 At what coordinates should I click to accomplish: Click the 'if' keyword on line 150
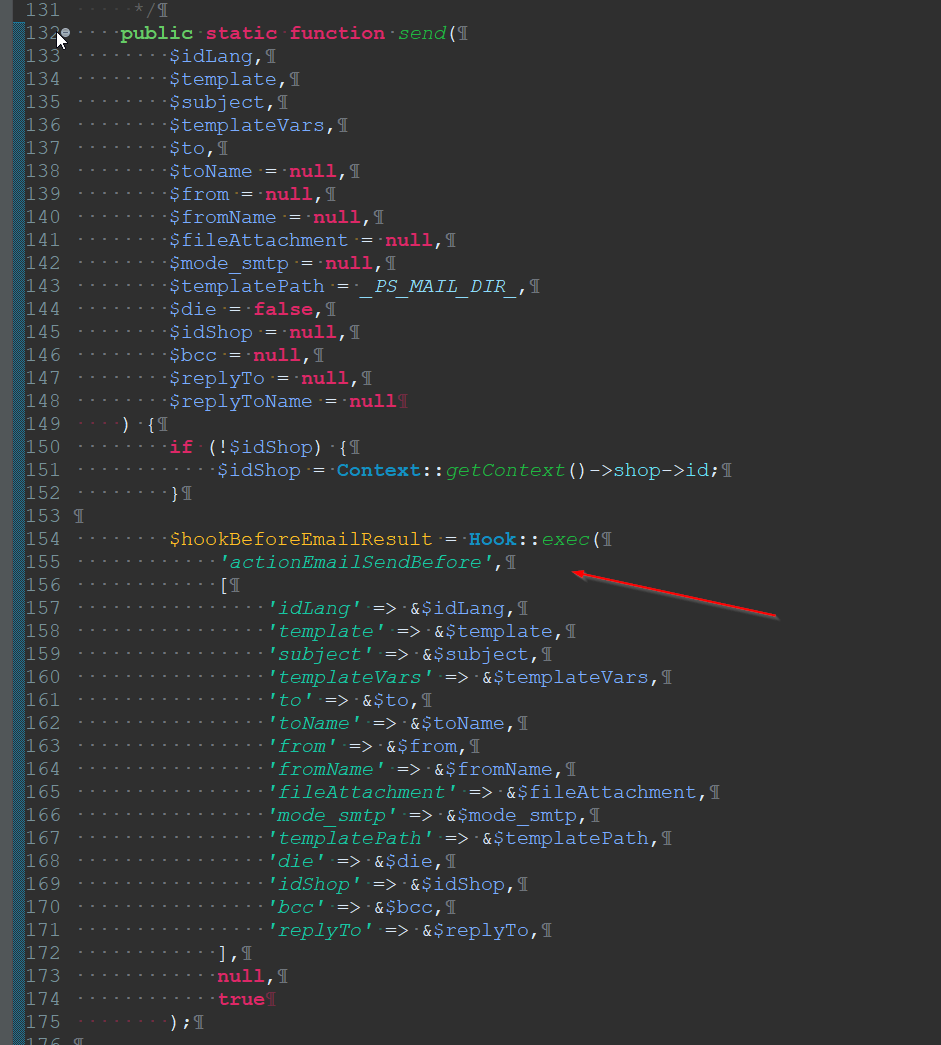pyautogui.click(x=181, y=447)
